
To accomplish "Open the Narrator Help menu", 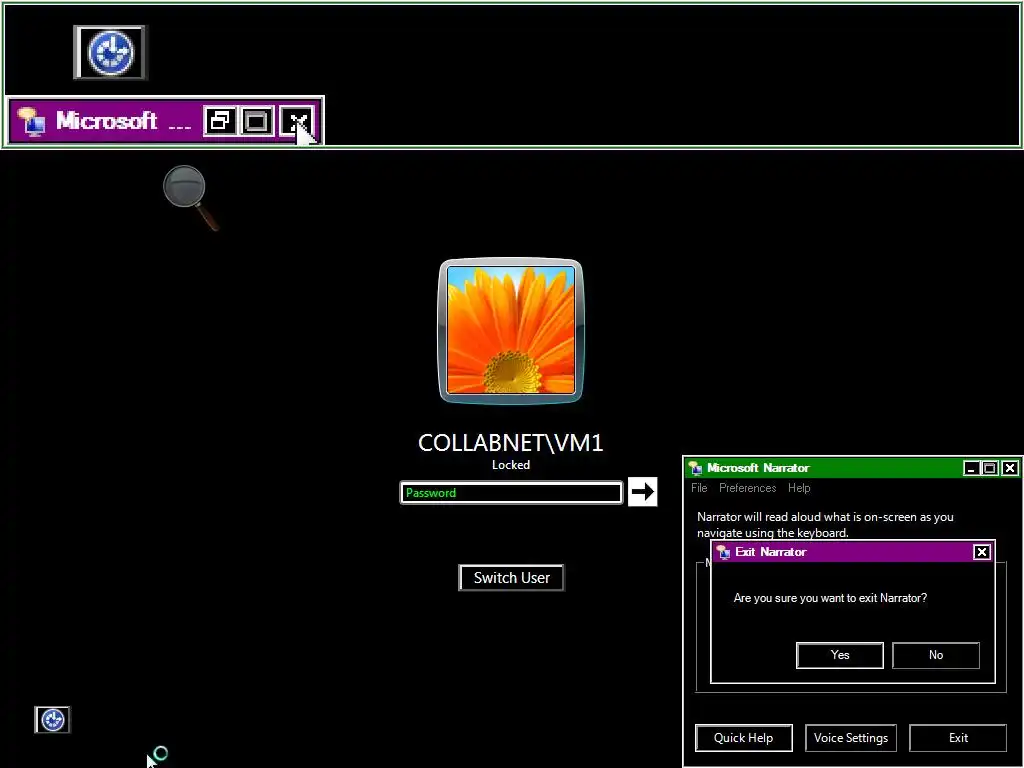I will coord(799,488).
